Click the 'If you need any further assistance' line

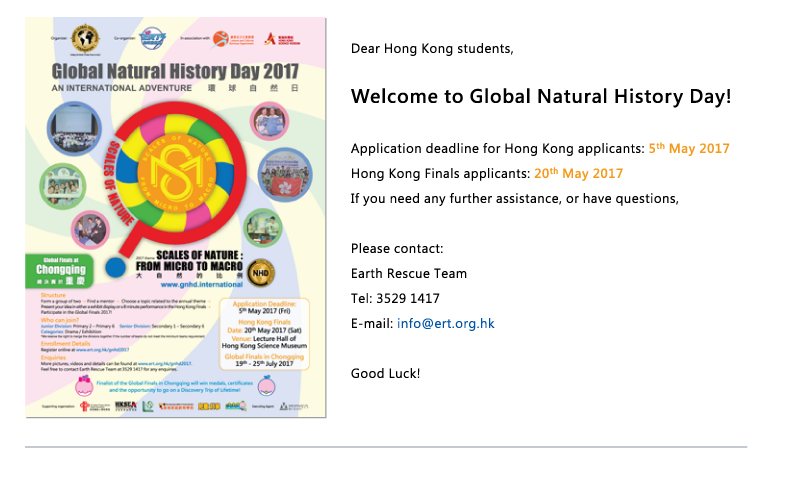point(514,199)
